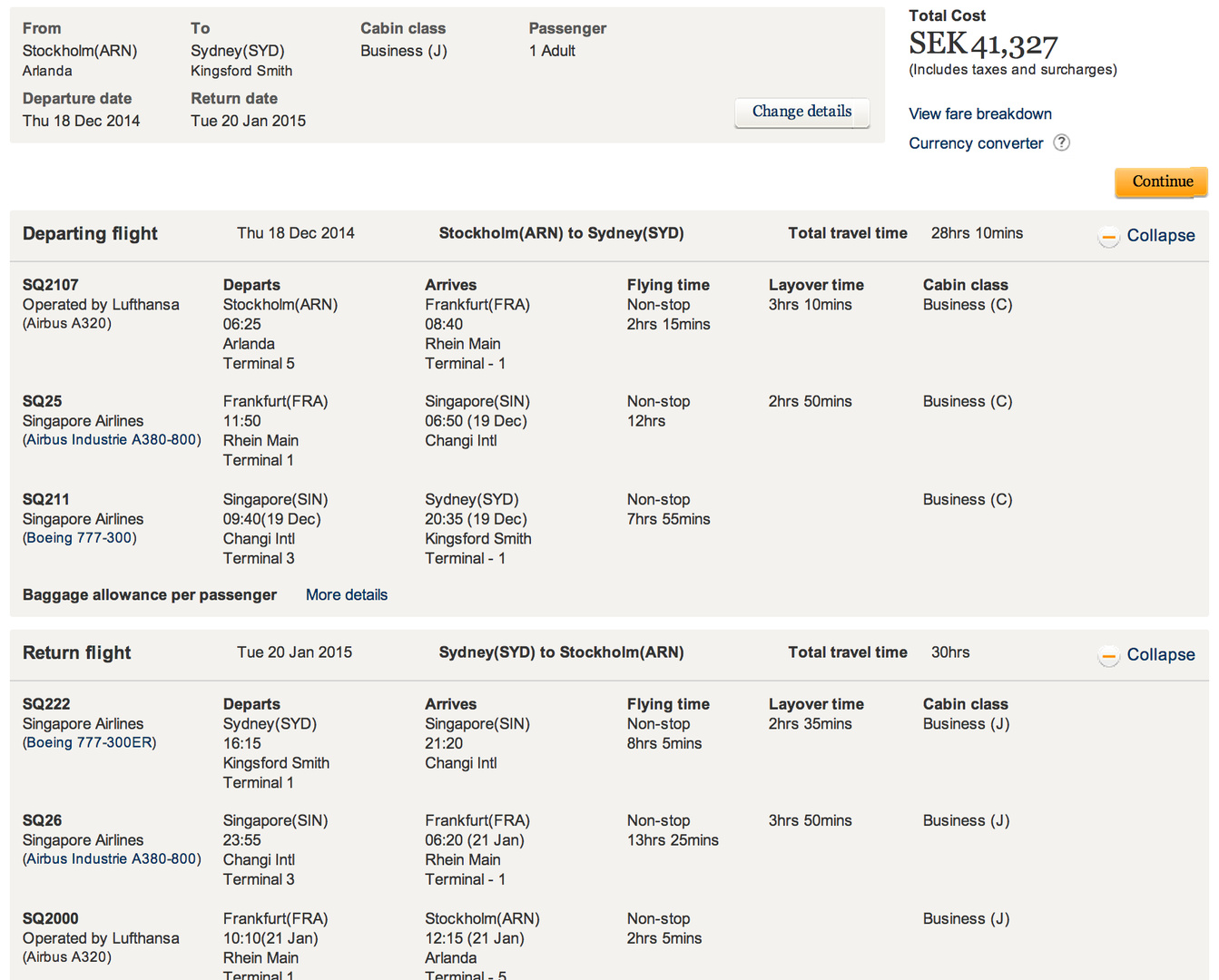Collapse the Departing flight section via text link
Viewport: 1219px width, 980px height.
pyautogui.click(x=1160, y=236)
